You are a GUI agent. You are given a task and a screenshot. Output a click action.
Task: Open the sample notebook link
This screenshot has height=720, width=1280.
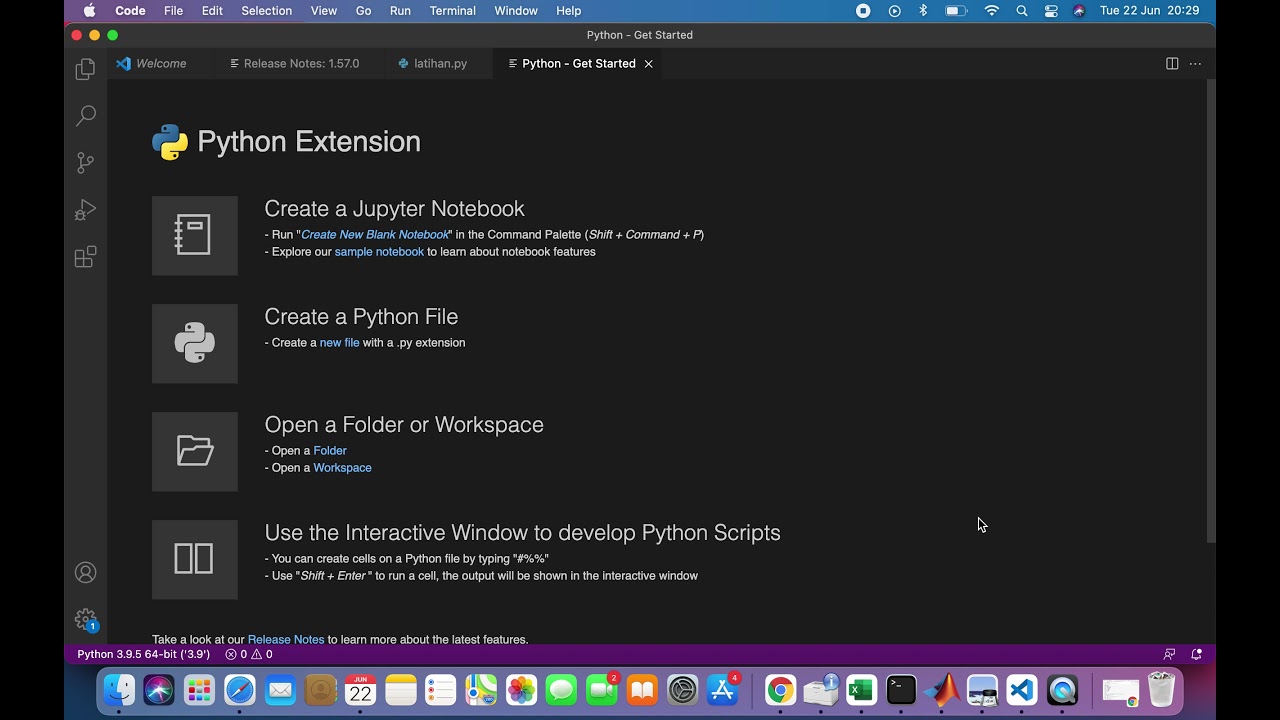point(379,252)
